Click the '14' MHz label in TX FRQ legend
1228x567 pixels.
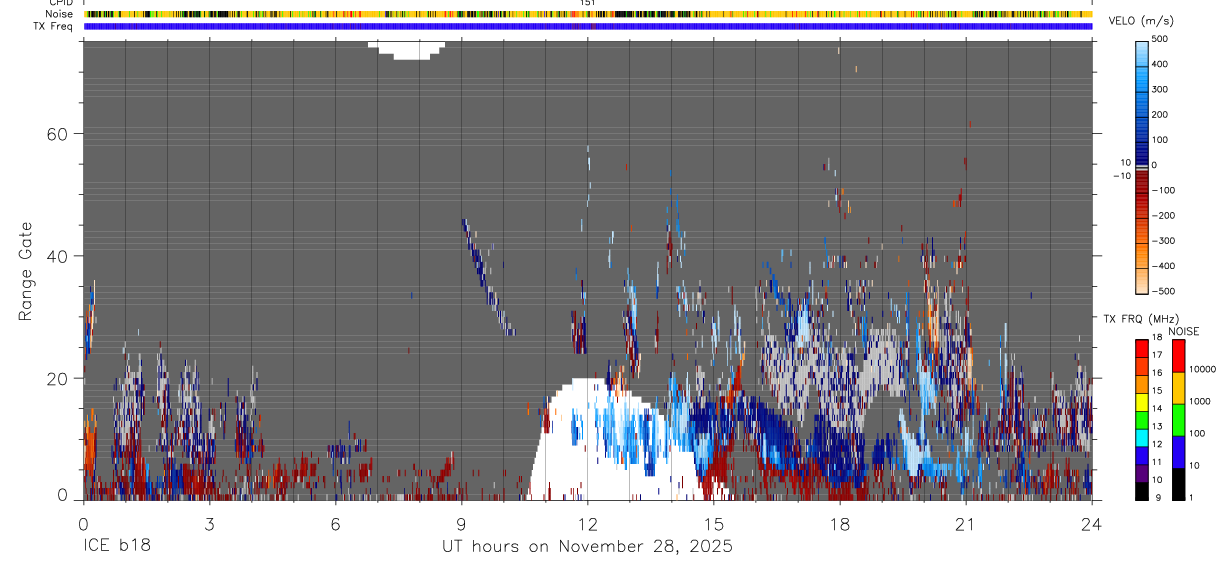pos(1157,409)
